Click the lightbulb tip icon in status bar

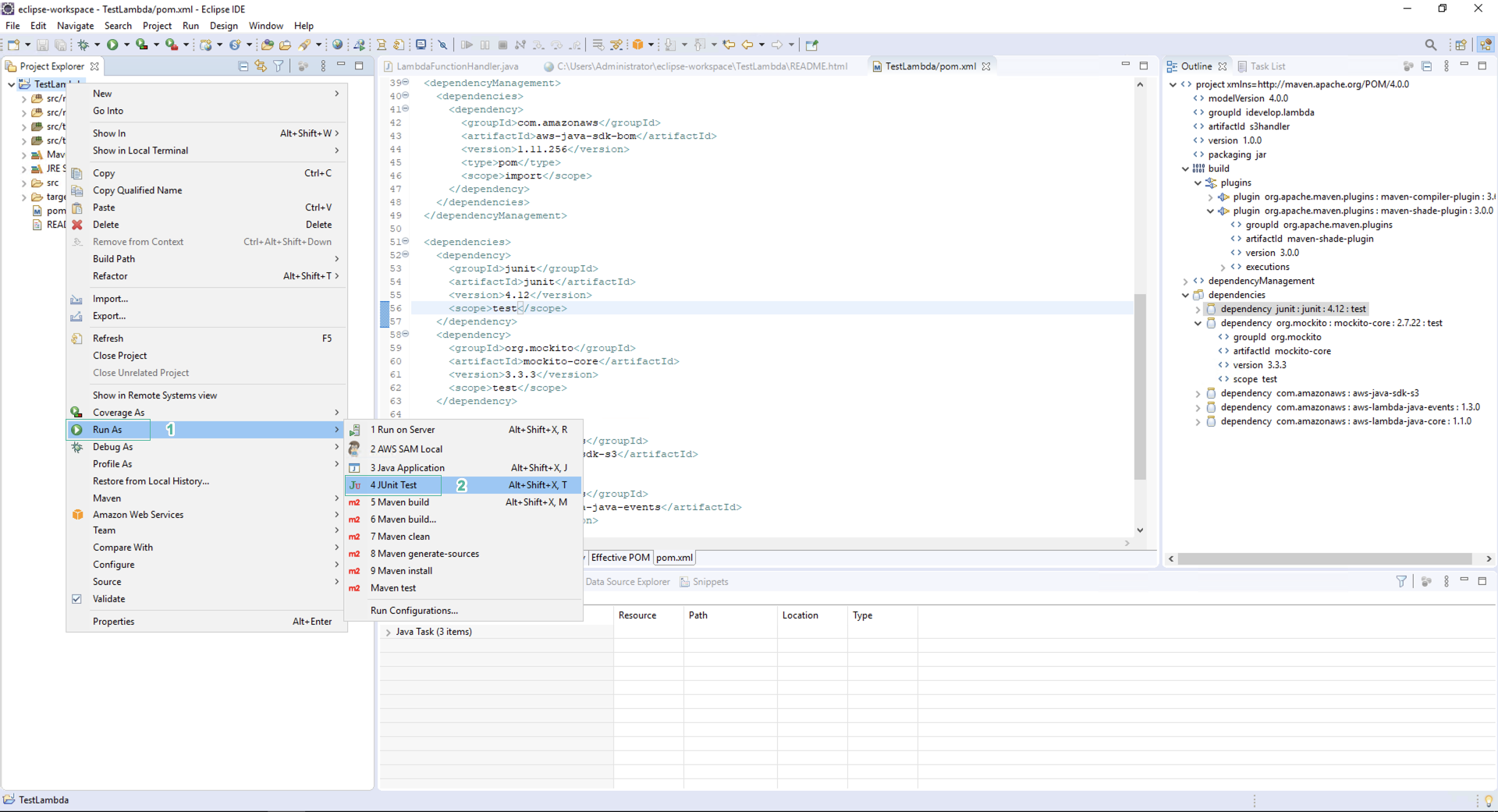tap(1488, 800)
